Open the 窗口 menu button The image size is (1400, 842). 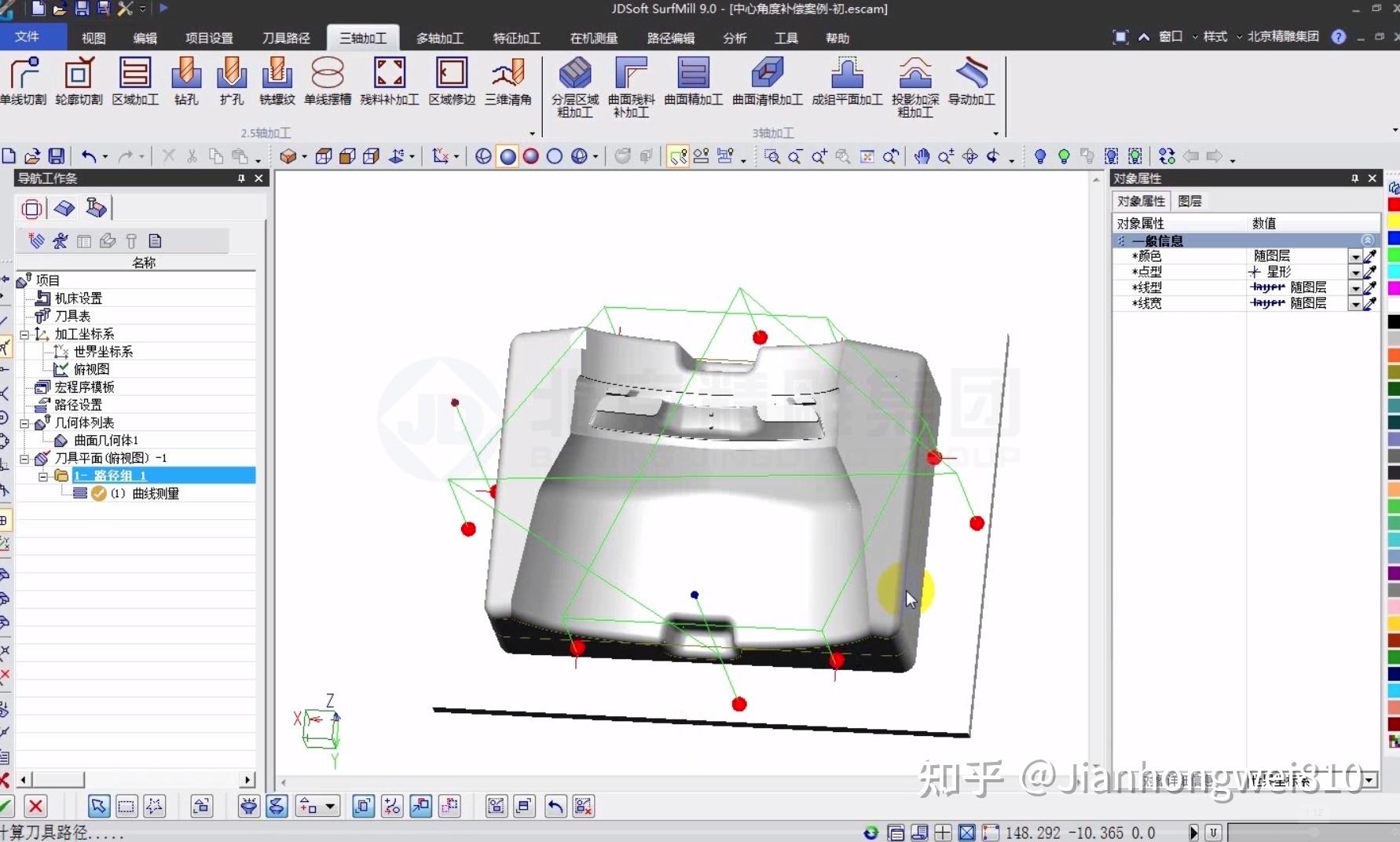pyautogui.click(x=1171, y=36)
